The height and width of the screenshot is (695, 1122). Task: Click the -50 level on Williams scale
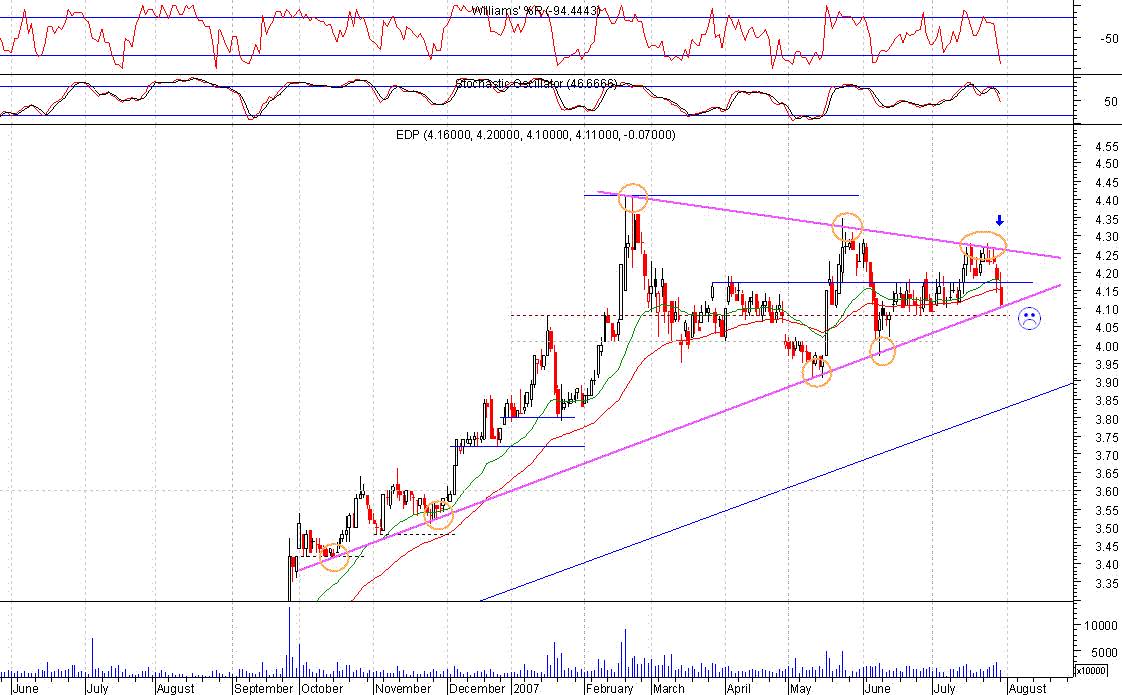pos(1109,39)
